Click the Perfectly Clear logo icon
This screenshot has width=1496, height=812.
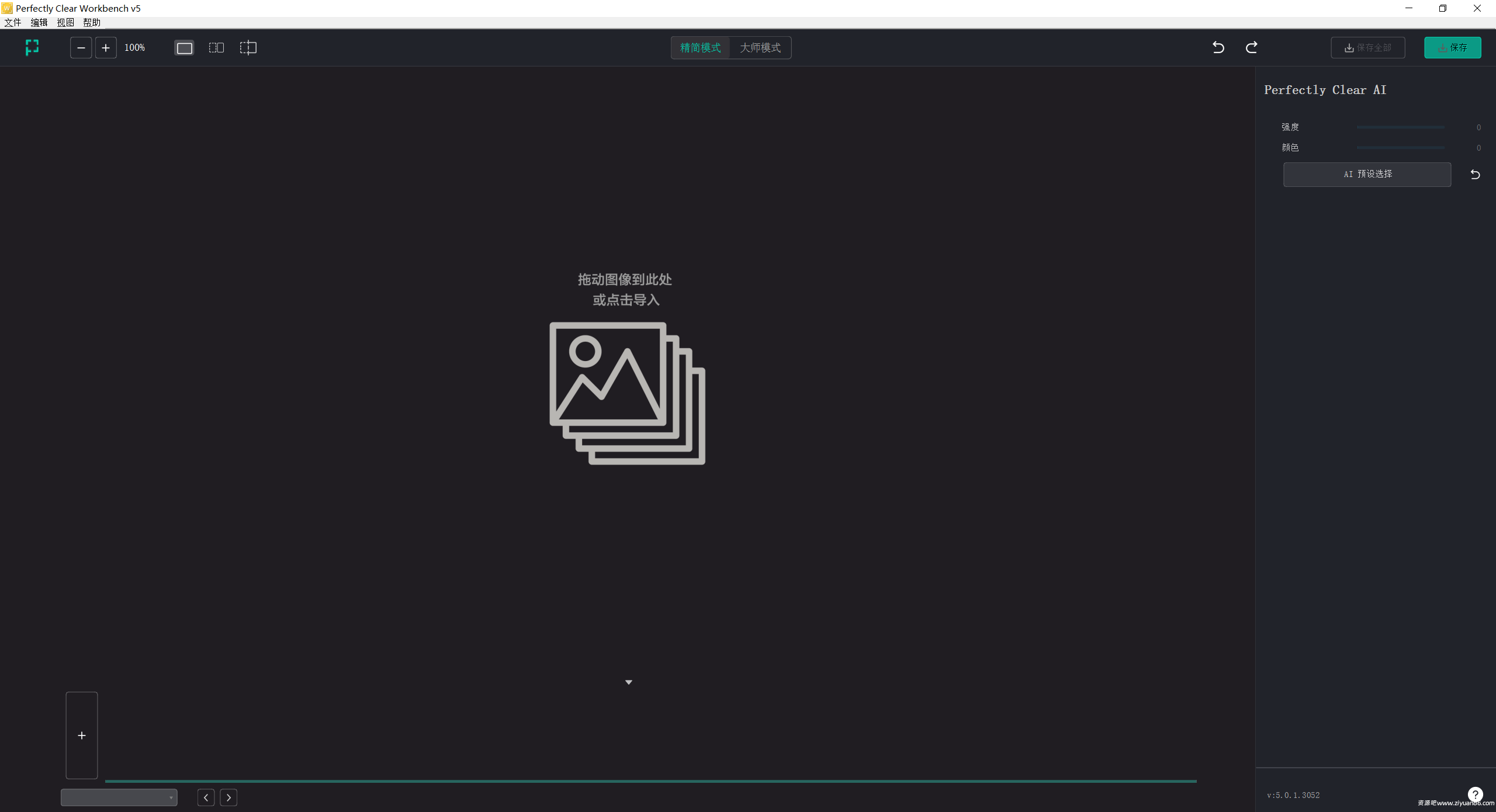(x=32, y=47)
